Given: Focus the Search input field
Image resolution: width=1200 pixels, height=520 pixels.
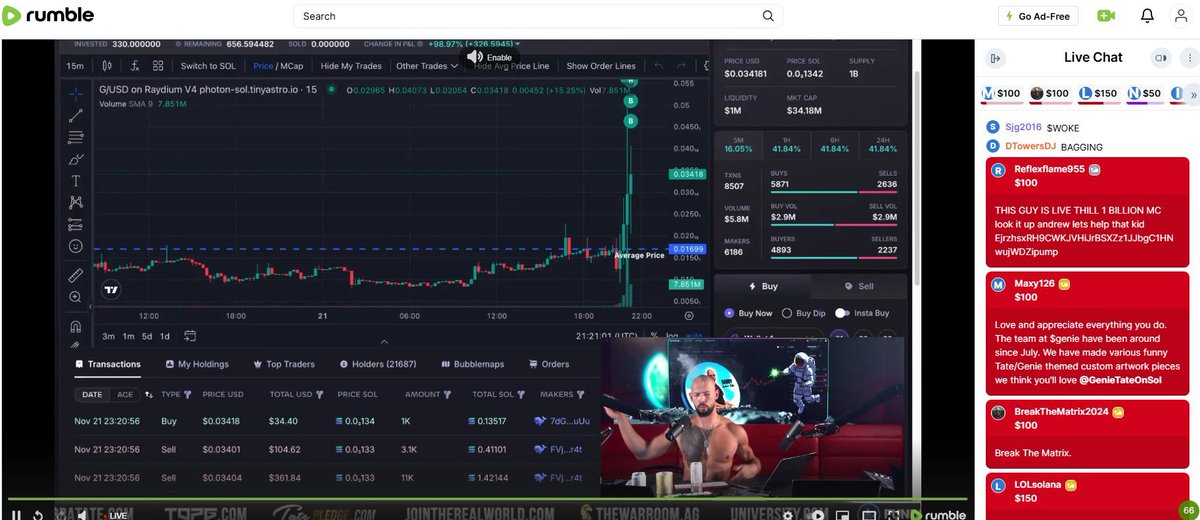Looking at the screenshot, I should [536, 16].
